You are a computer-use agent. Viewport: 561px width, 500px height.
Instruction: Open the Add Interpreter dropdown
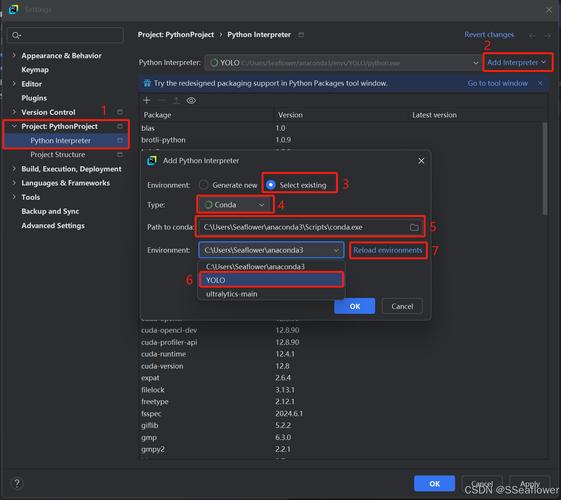coord(517,62)
